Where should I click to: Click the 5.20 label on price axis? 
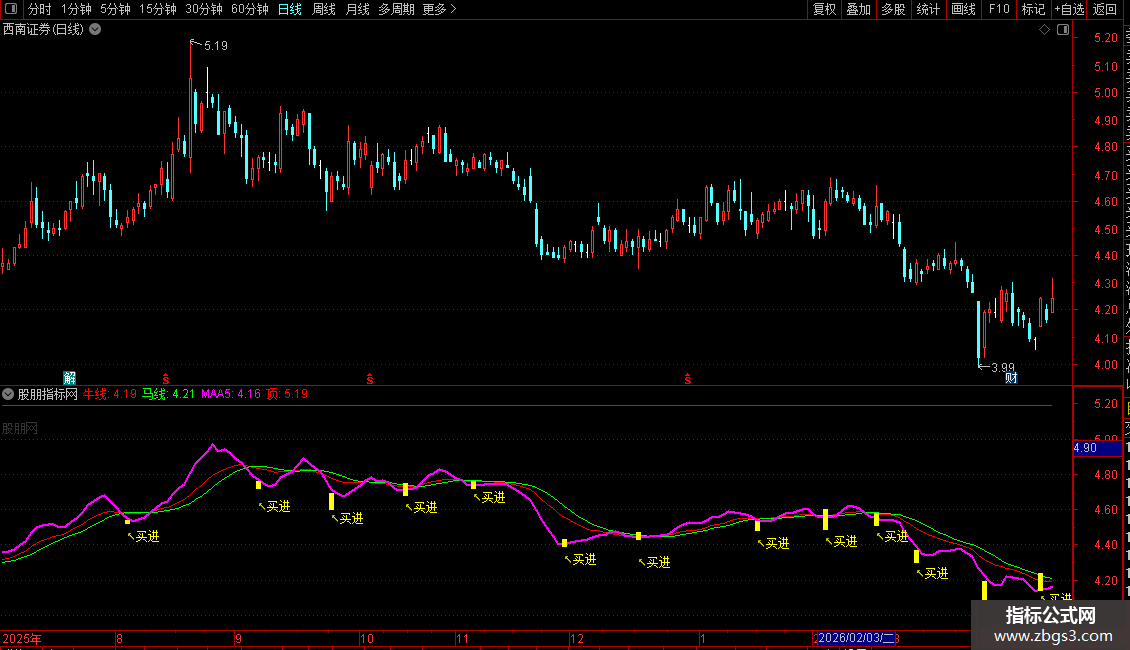tap(1105, 37)
